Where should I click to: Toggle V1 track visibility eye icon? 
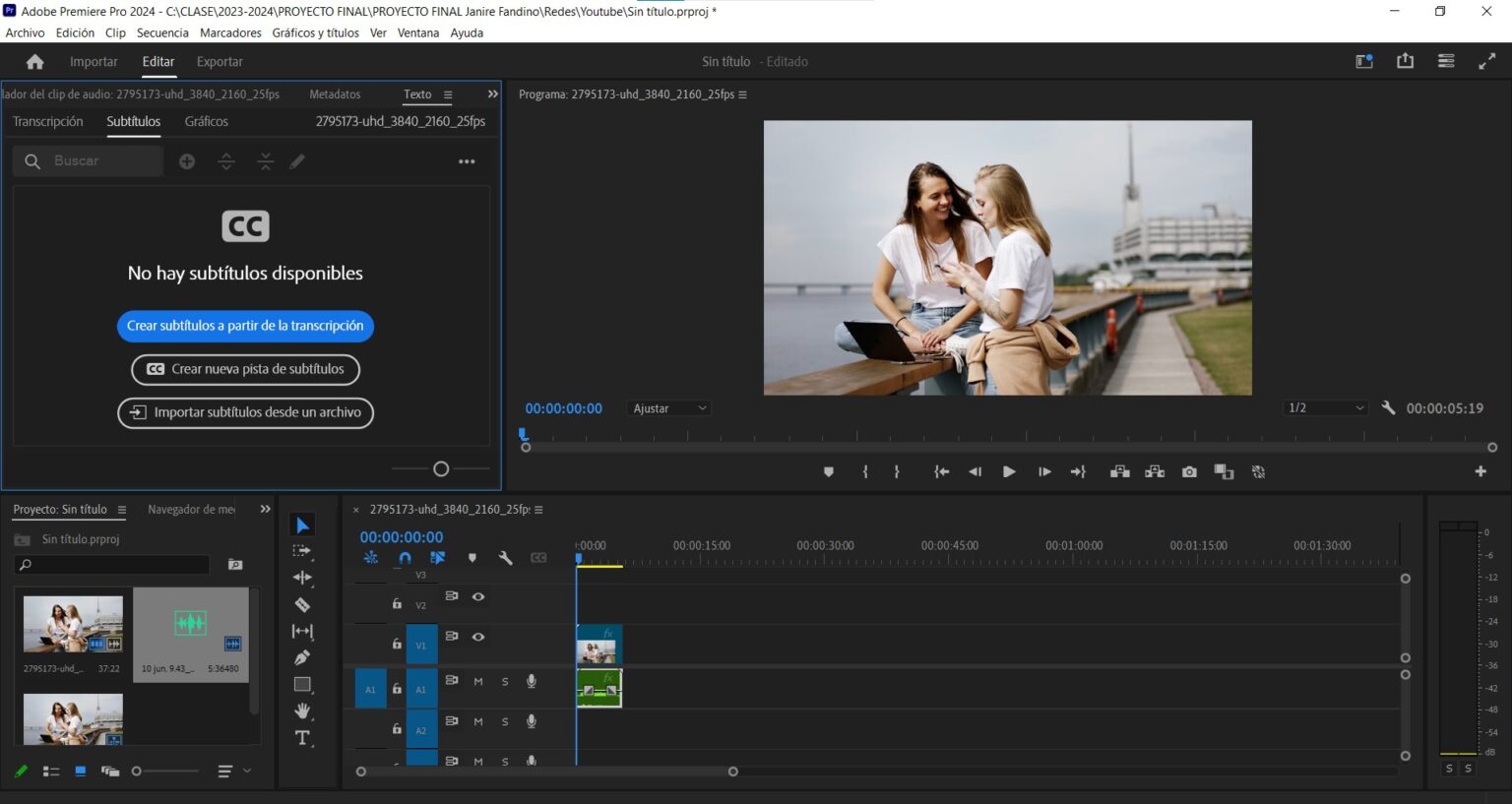click(478, 637)
